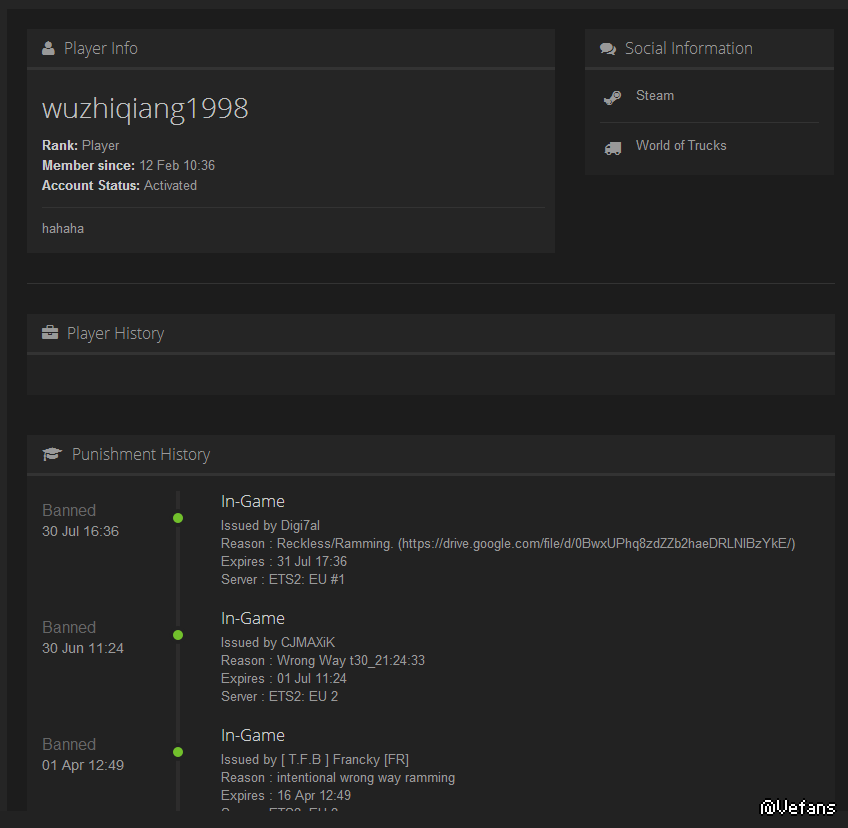Click the green marker for 01 Apr ban
Image resolution: width=848 pixels, height=828 pixels.
tap(178, 752)
